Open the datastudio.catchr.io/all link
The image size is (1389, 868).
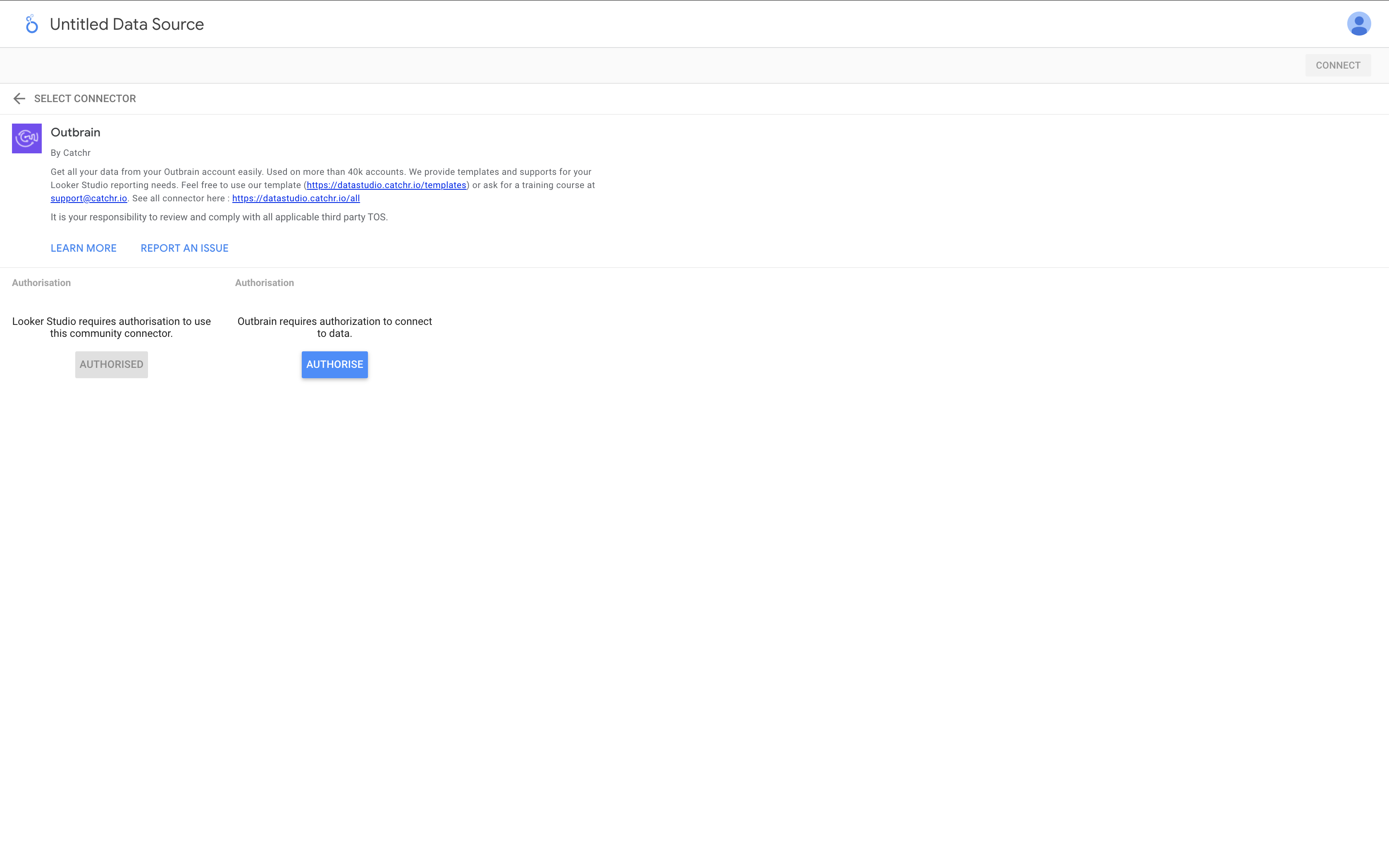point(296,198)
